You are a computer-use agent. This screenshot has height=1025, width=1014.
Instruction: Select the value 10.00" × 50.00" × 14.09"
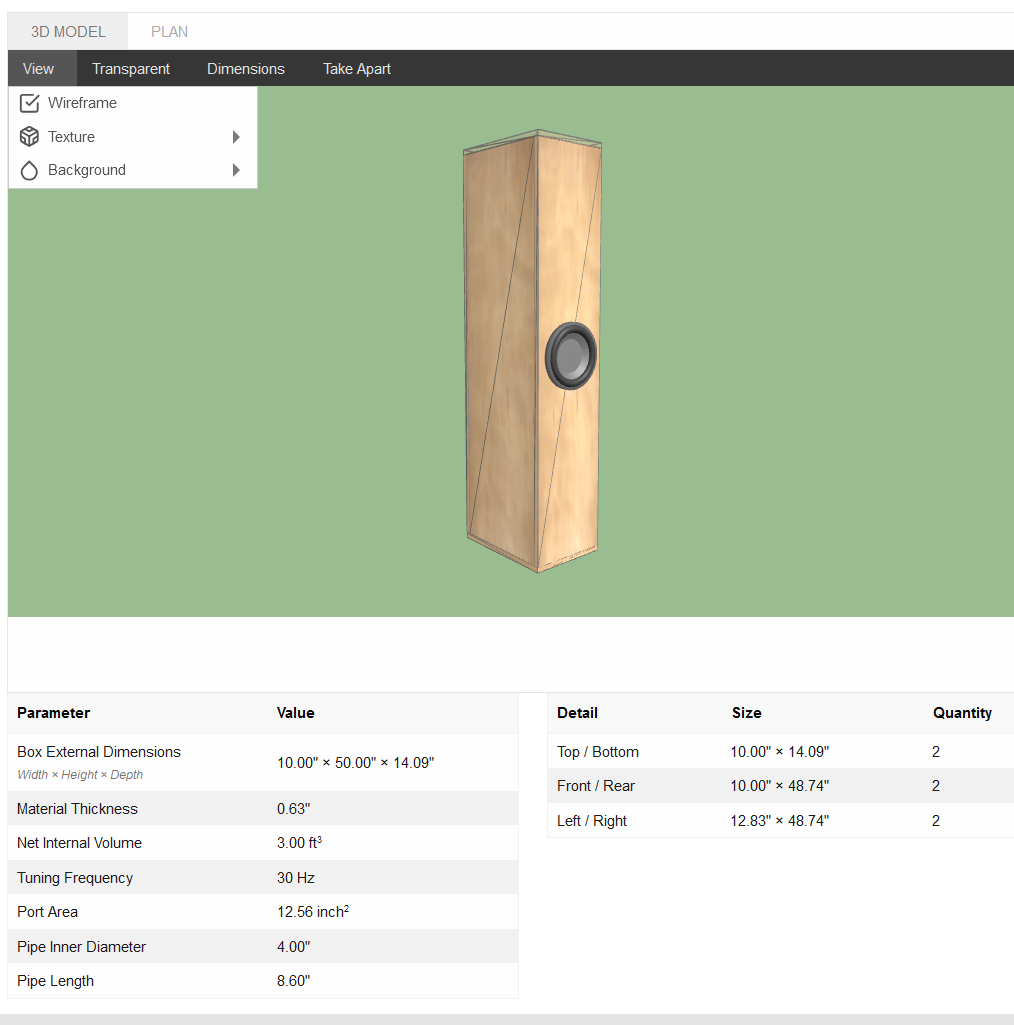tap(356, 763)
